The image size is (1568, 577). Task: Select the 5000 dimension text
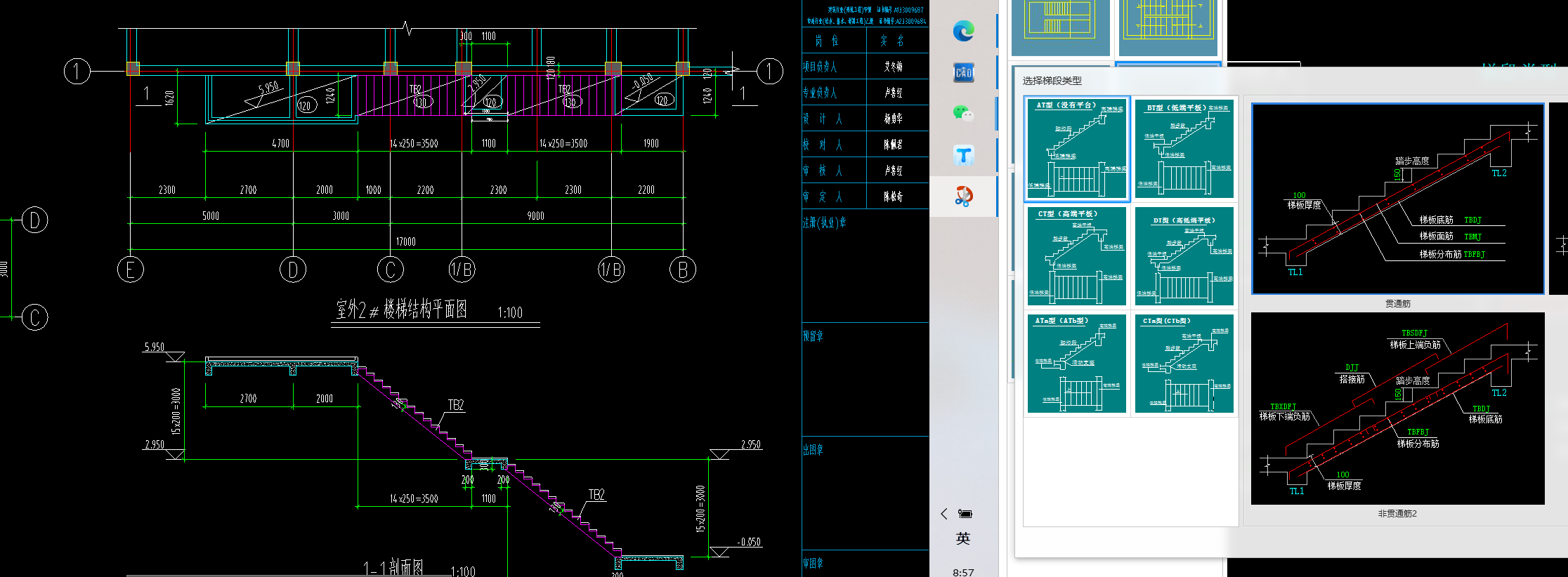coord(211,215)
